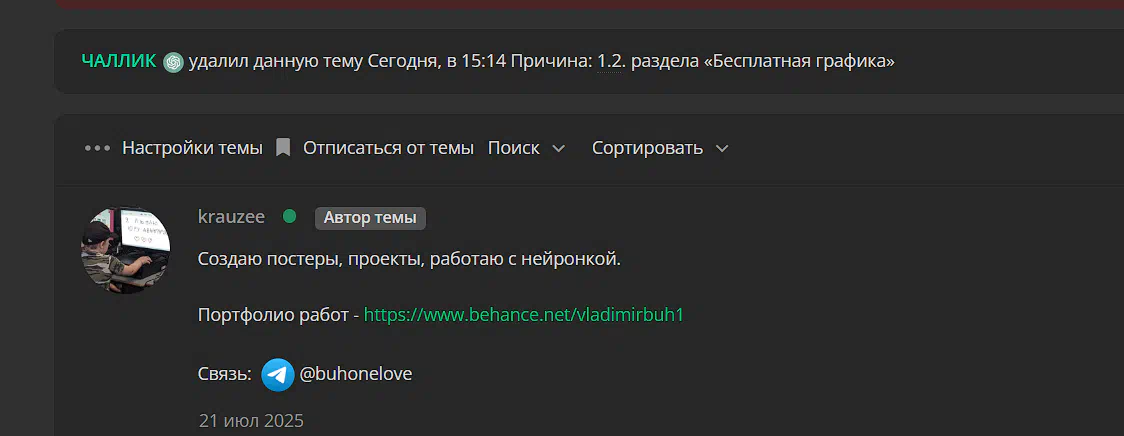Screen dimensions: 1124x436
Task: Open krauzee's avatar picture
Action: point(125,250)
